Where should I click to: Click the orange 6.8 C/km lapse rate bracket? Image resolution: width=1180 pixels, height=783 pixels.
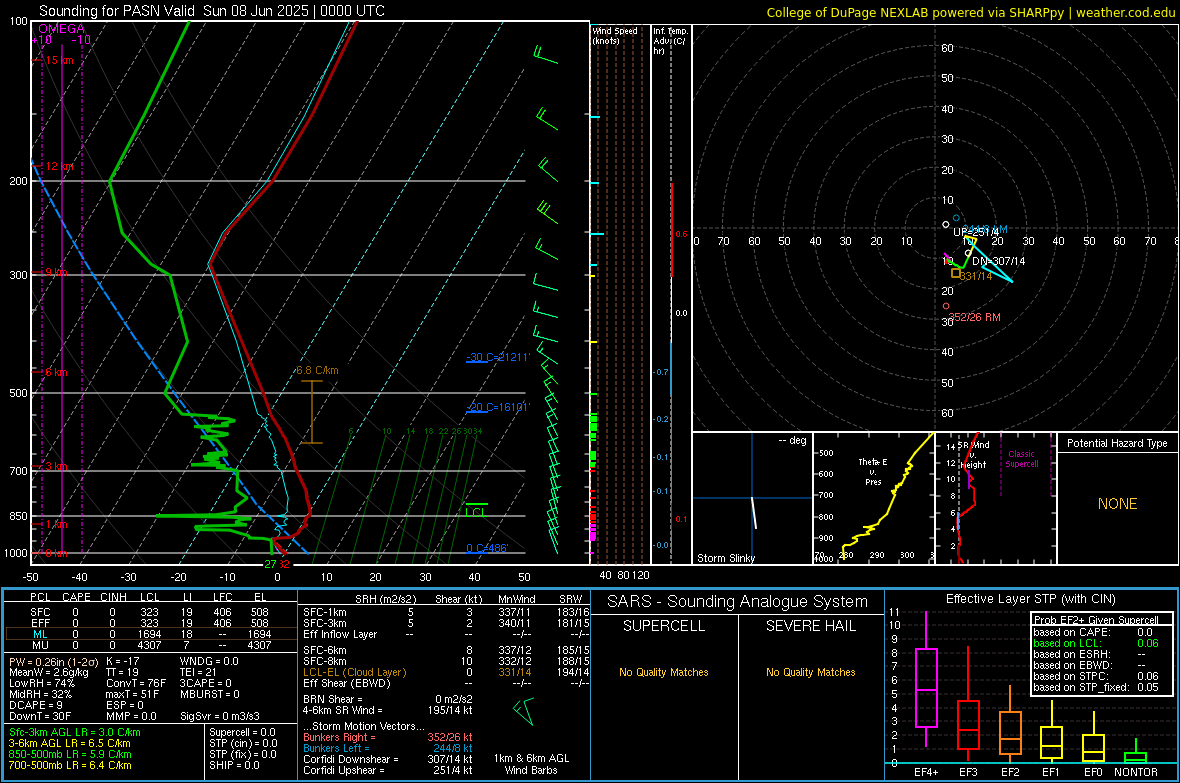(x=312, y=411)
